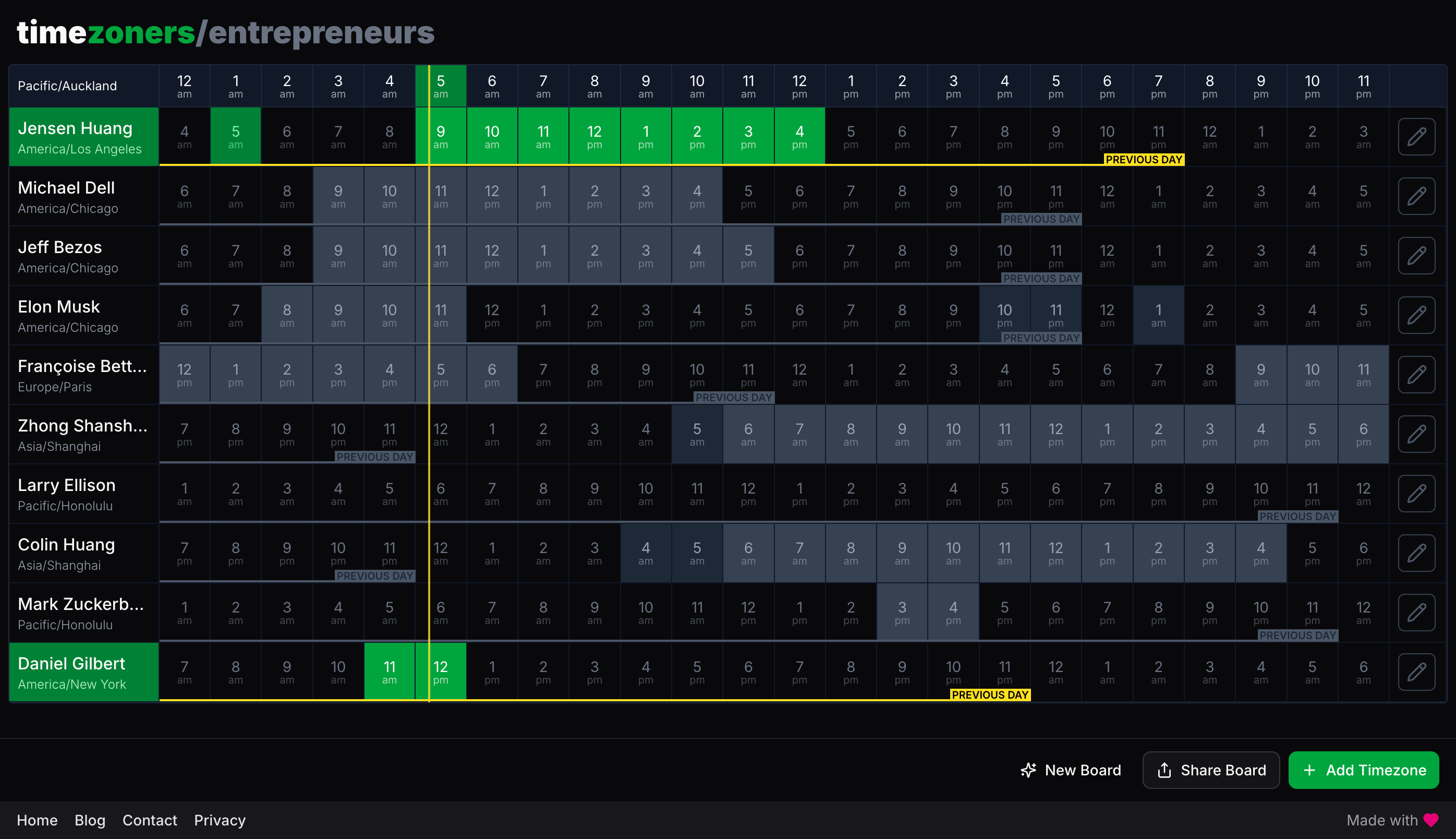Image resolution: width=1456 pixels, height=839 pixels.
Task: Select the Daniel Gilbert name cell
Action: point(83,673)
